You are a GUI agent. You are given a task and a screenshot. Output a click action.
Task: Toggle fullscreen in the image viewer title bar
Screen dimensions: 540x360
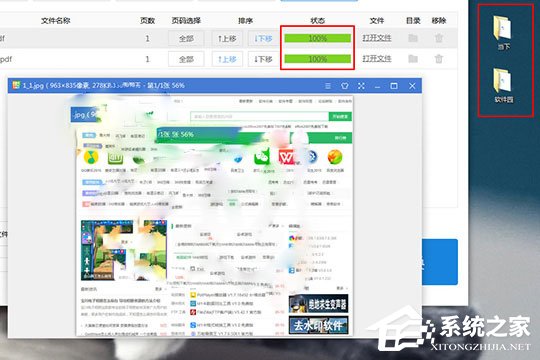[361, 86]
